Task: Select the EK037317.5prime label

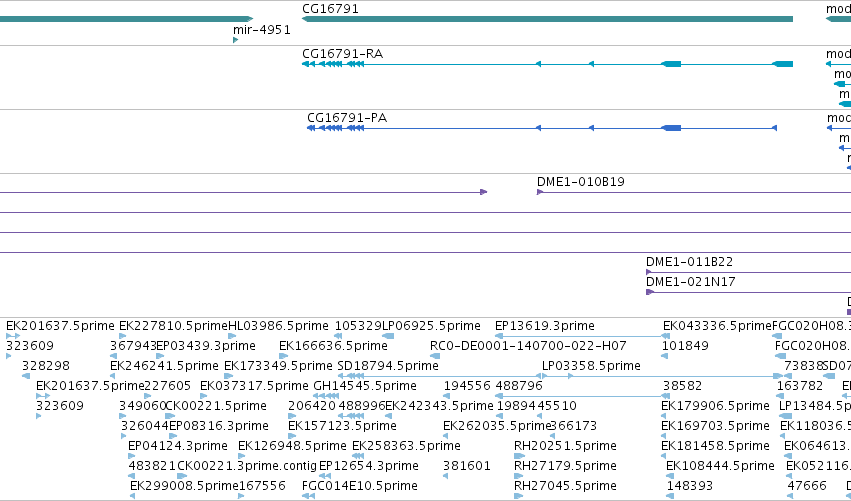Action: point(254,386)
